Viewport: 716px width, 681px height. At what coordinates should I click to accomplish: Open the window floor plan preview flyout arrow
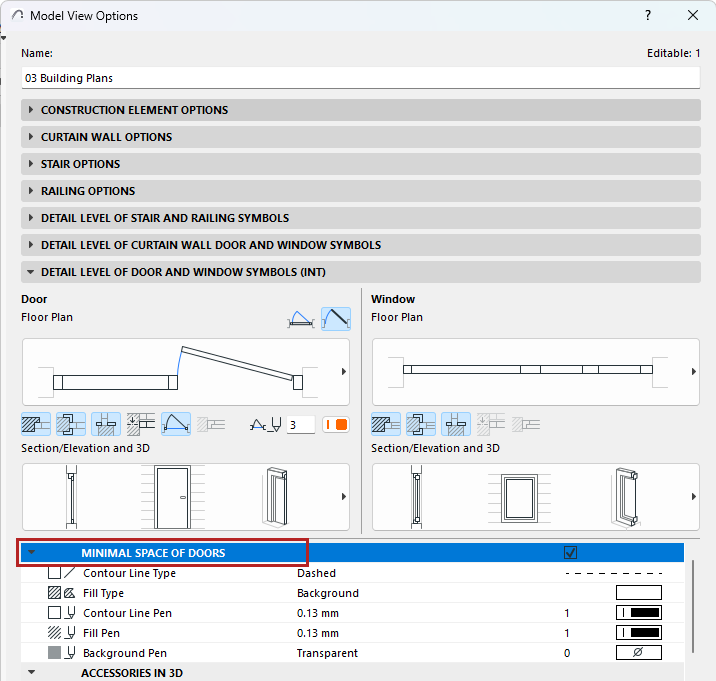point(694,372)
